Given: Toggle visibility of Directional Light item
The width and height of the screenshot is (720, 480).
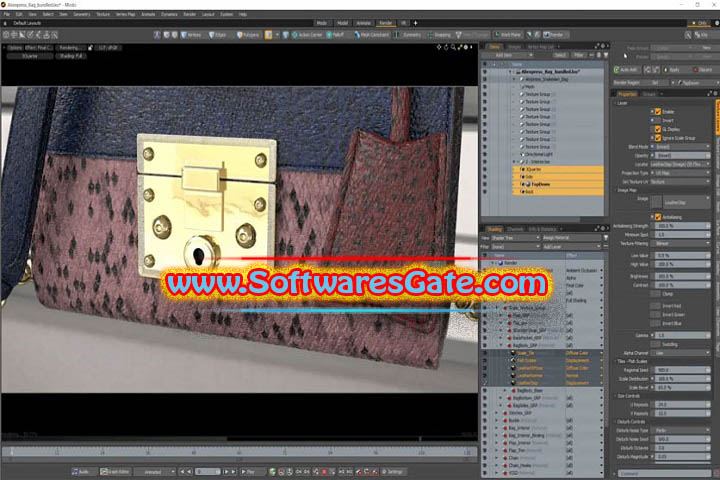Looking at the screenshot, I should [x=485, y=154].
